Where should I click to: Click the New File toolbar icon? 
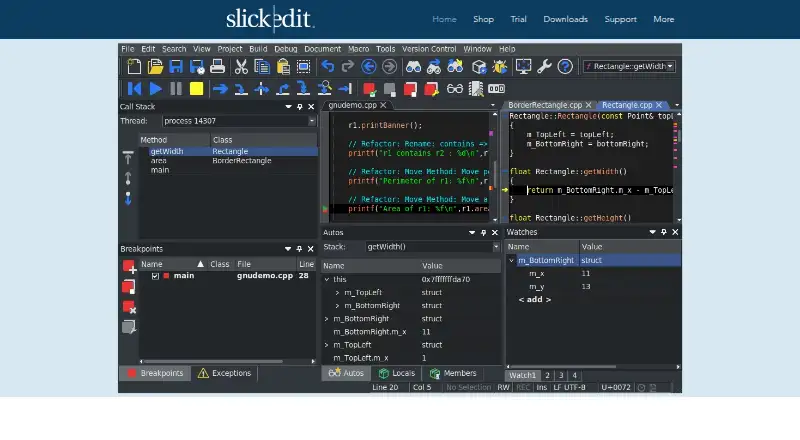[134, 66]
